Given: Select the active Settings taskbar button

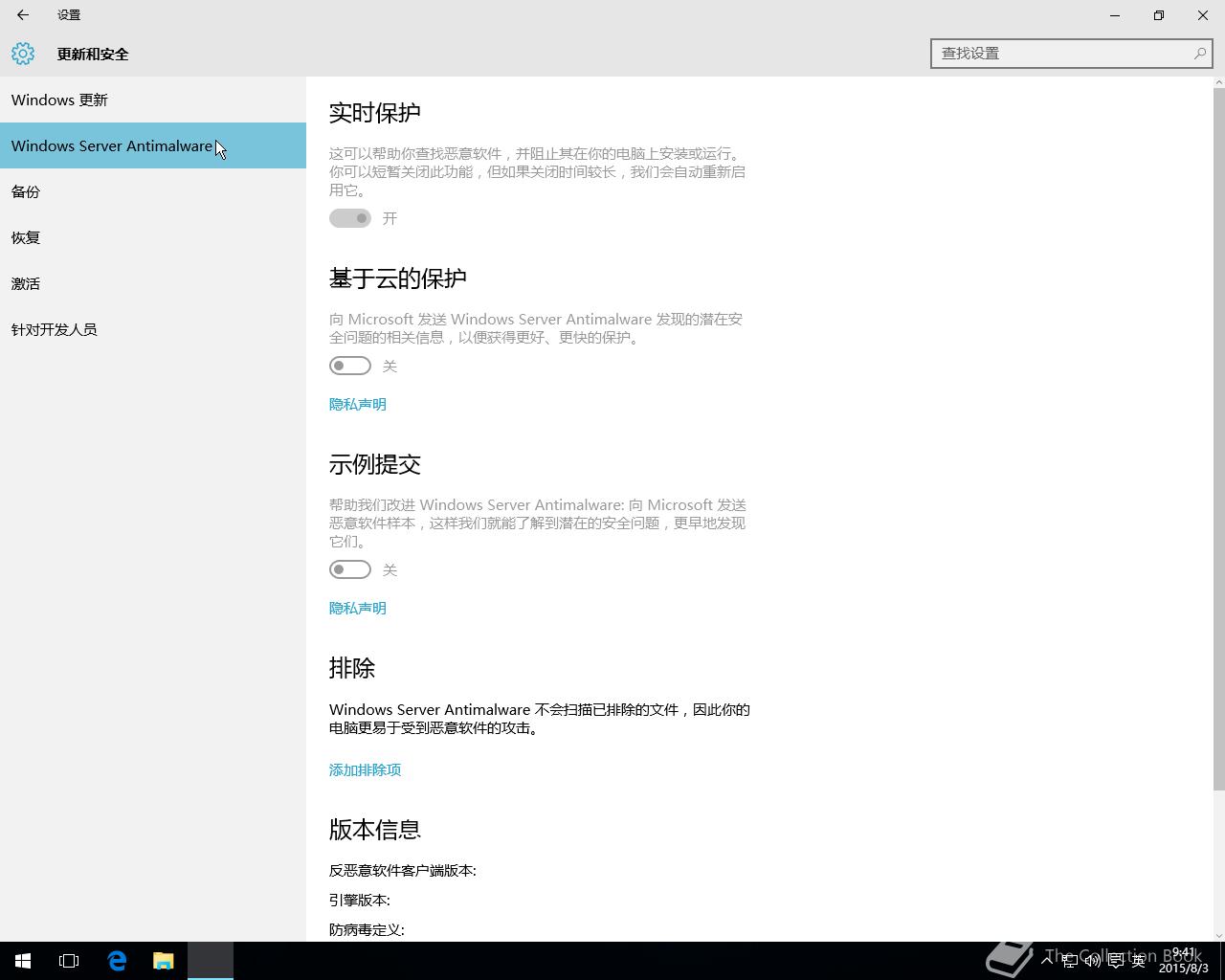Looking at the screenshot, I should (x=211, y=961).
